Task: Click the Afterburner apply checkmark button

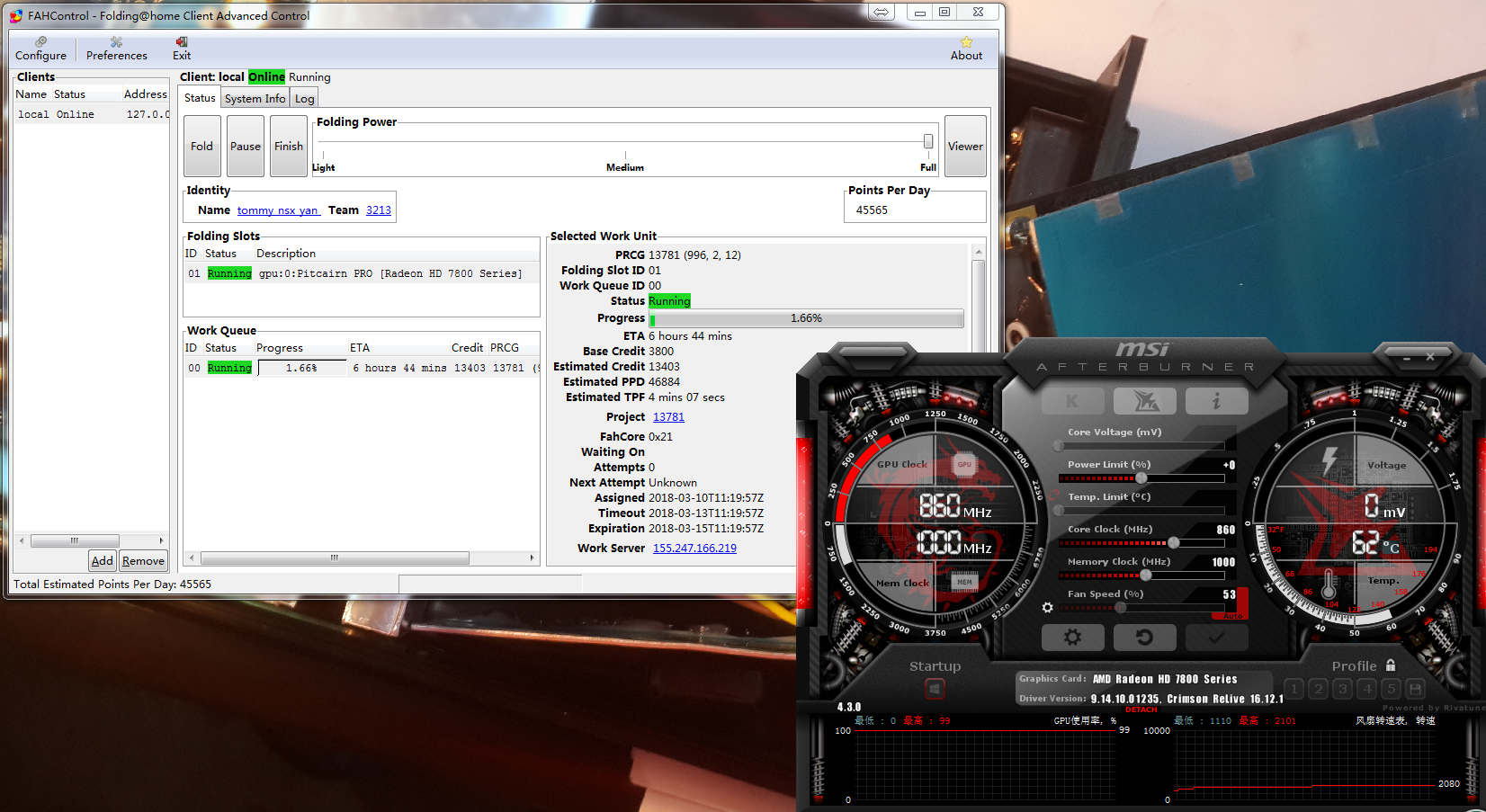Action: 1216,637
